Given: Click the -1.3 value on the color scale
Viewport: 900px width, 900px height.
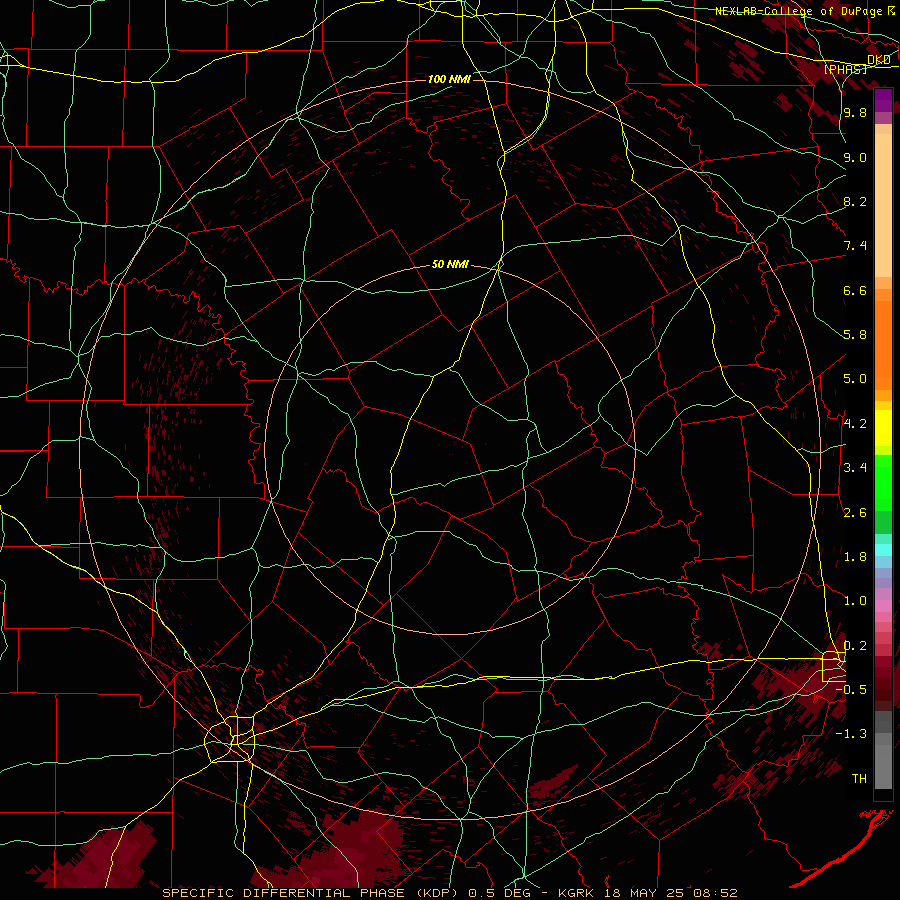Looking at the screenshot, I should (851, 735).
